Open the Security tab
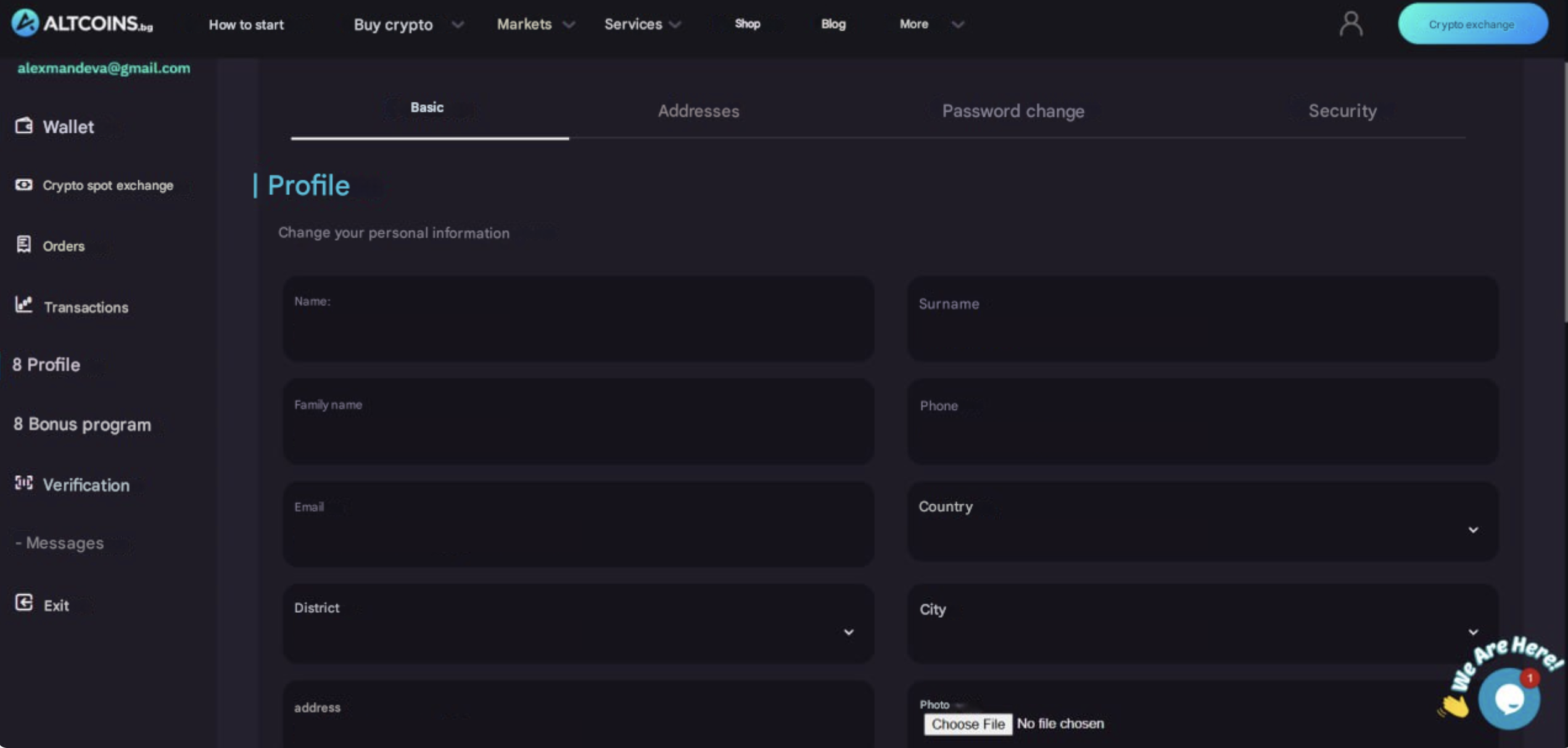The image size is (1568, 748). 1342,111
